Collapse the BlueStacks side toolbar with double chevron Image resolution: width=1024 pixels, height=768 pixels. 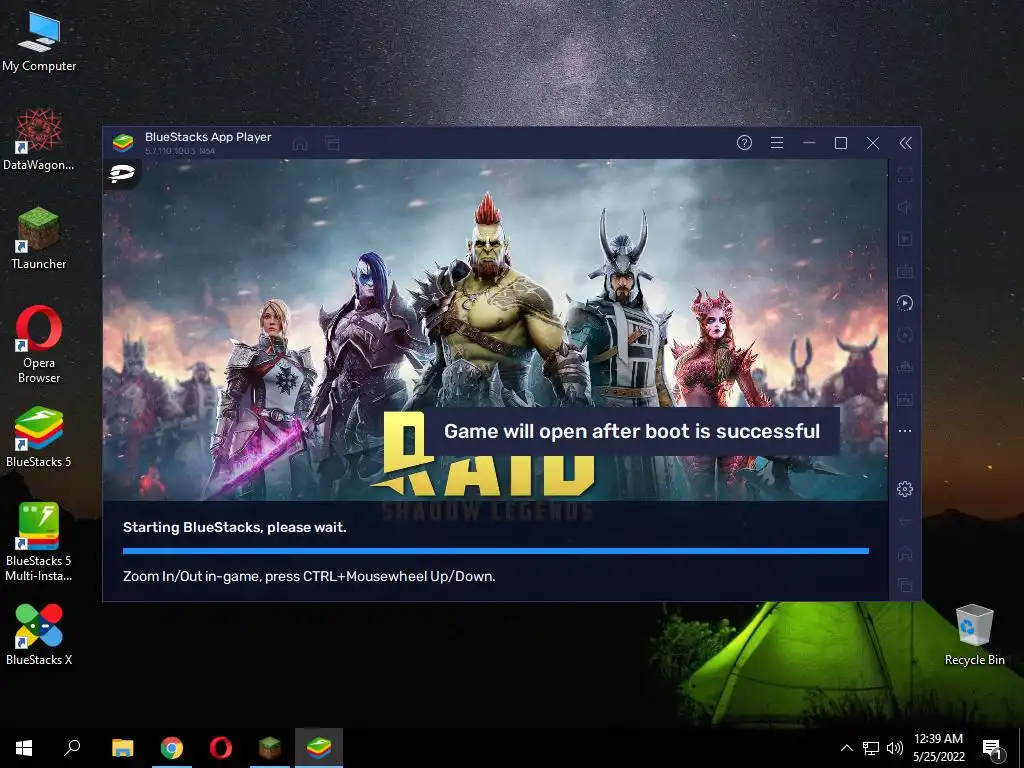[905, 143]
